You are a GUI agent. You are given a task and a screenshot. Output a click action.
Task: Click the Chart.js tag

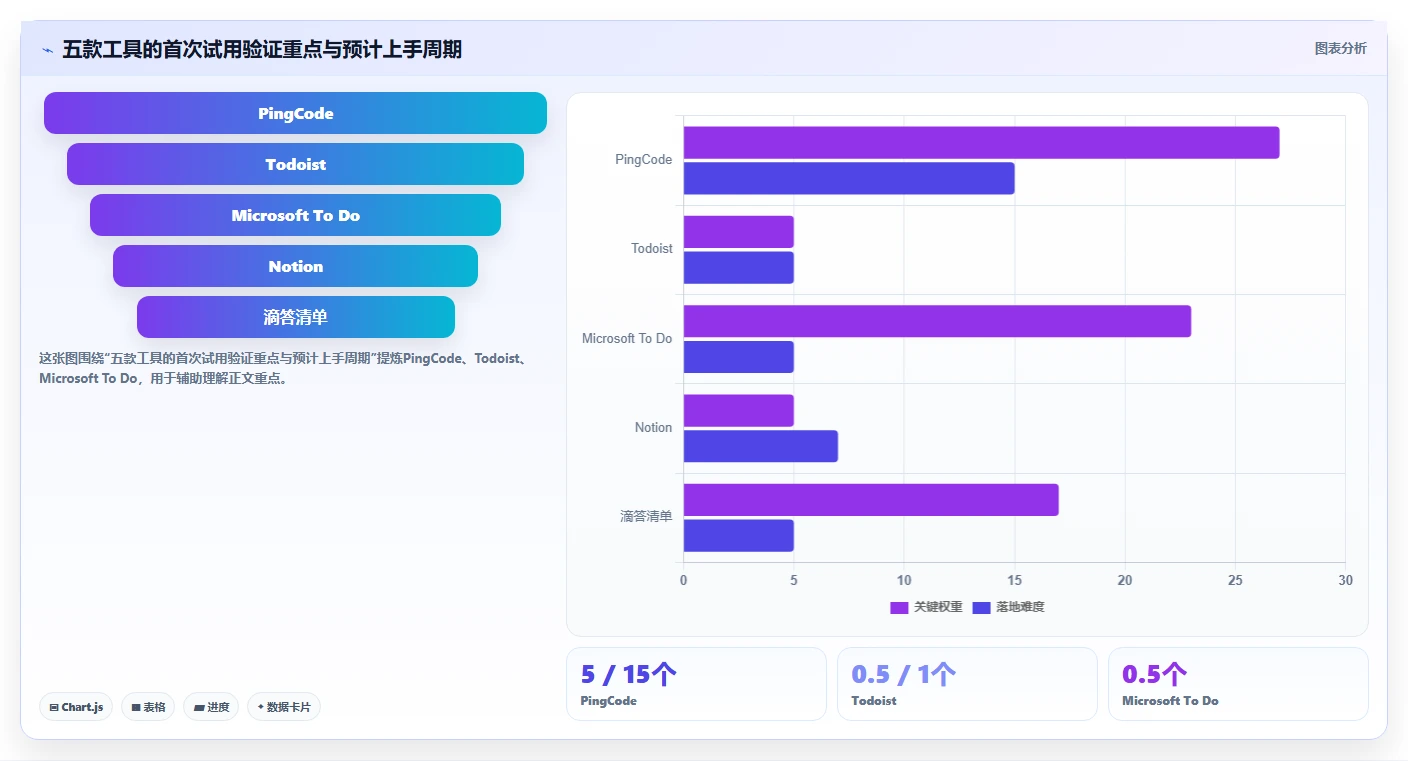(77, 707)
